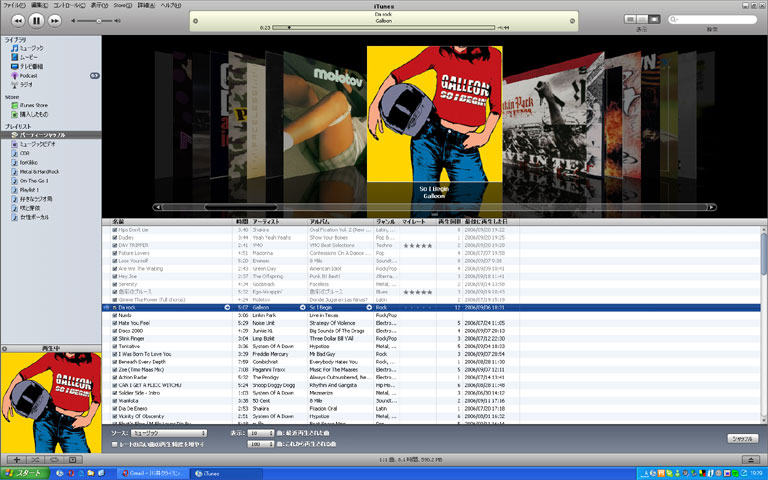Open the upcoming songs count dropdown showing 100

pos(259,443)
